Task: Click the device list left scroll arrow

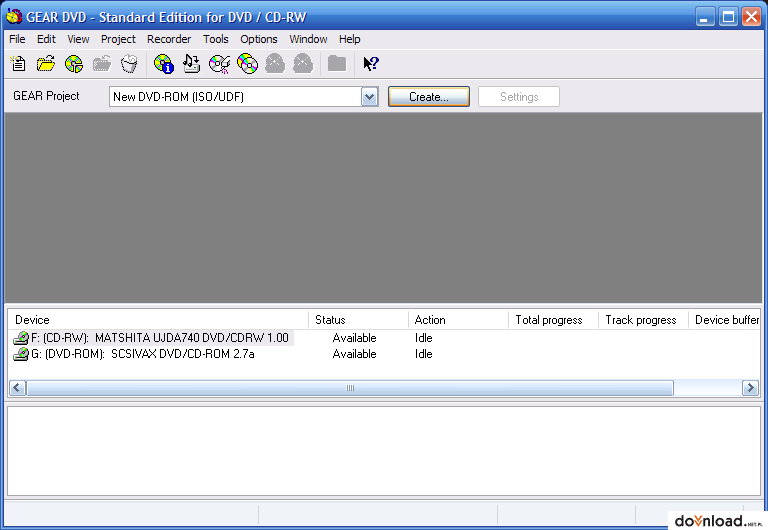Action: (x=17, y=388)
